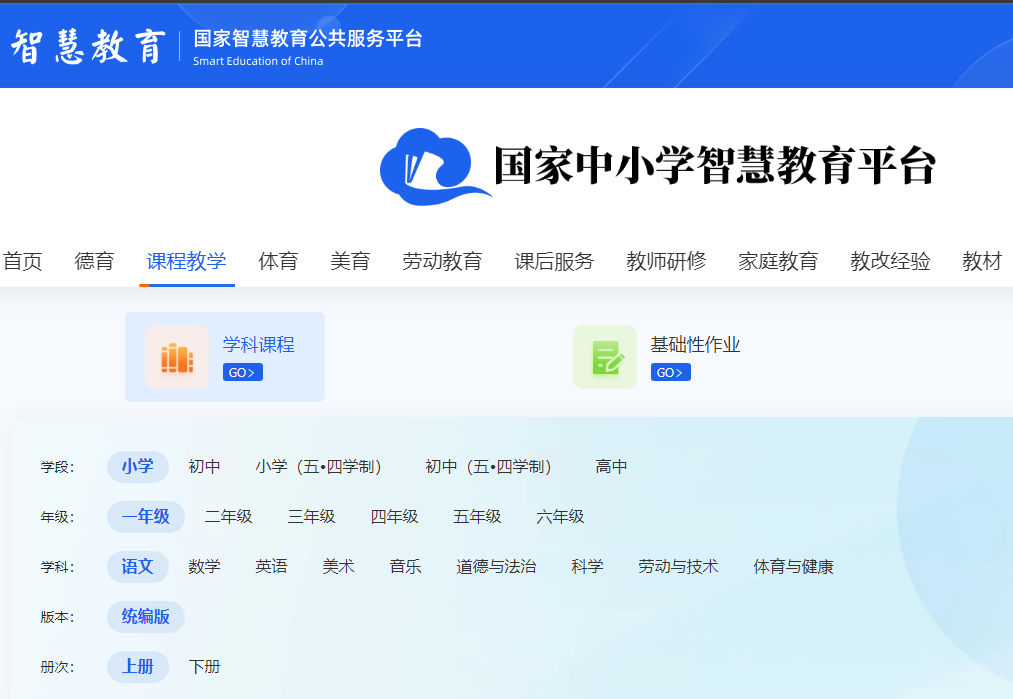The image size is (1013, 699).
Task: Click Smart Education of China subtitle
Action: [x=258, y=61]
